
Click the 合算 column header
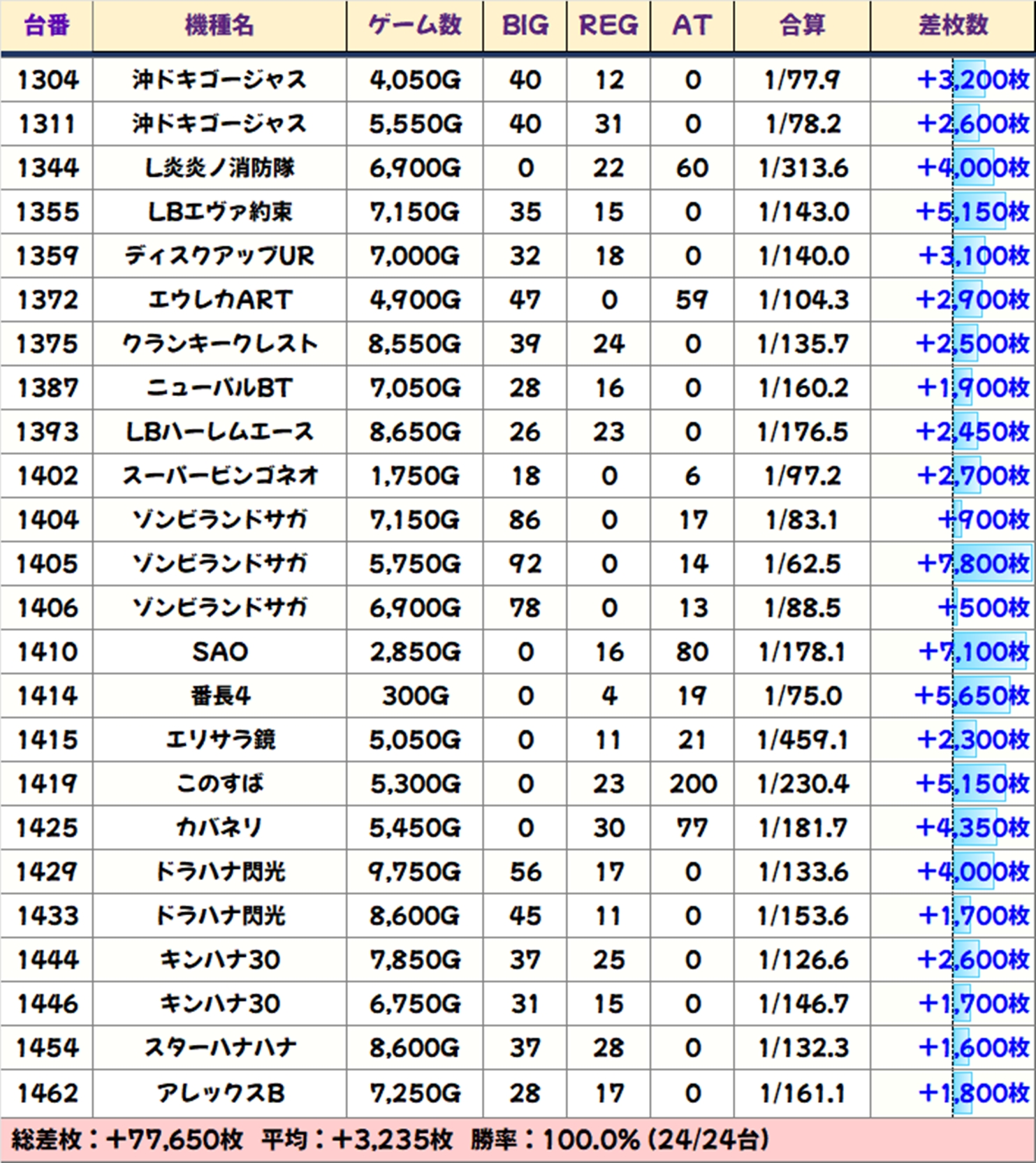803,26
